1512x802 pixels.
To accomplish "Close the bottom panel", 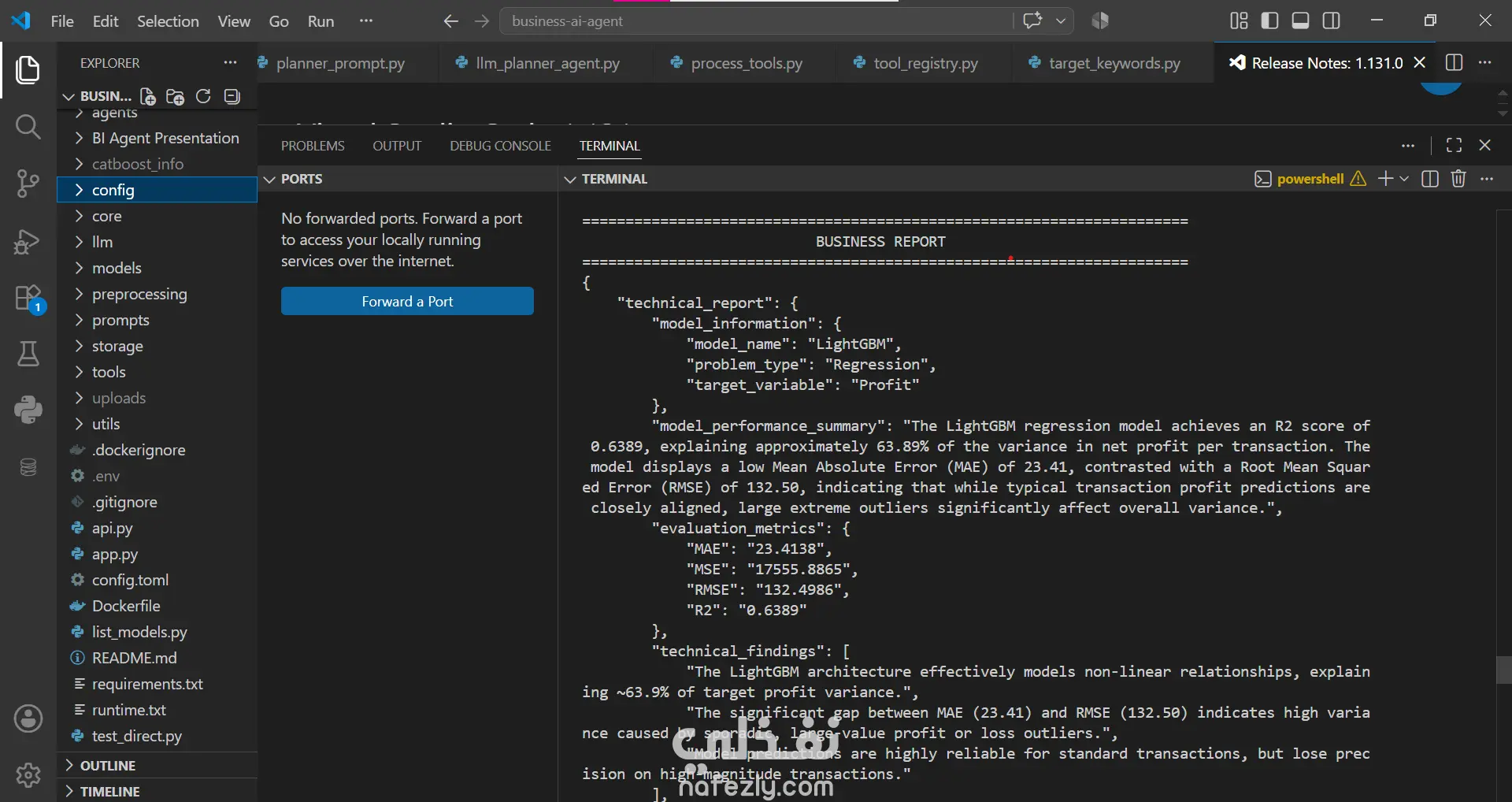I will tap(1484, 145).
